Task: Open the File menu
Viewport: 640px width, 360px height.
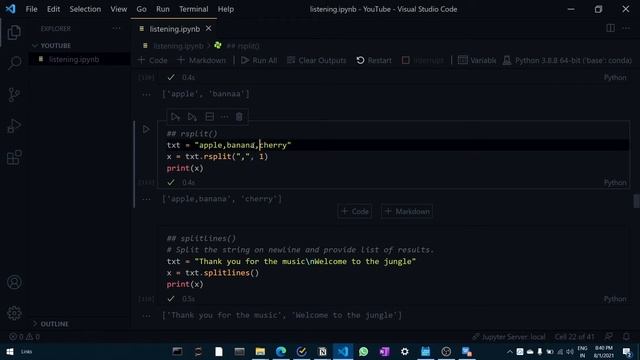Action: [31, 9]
